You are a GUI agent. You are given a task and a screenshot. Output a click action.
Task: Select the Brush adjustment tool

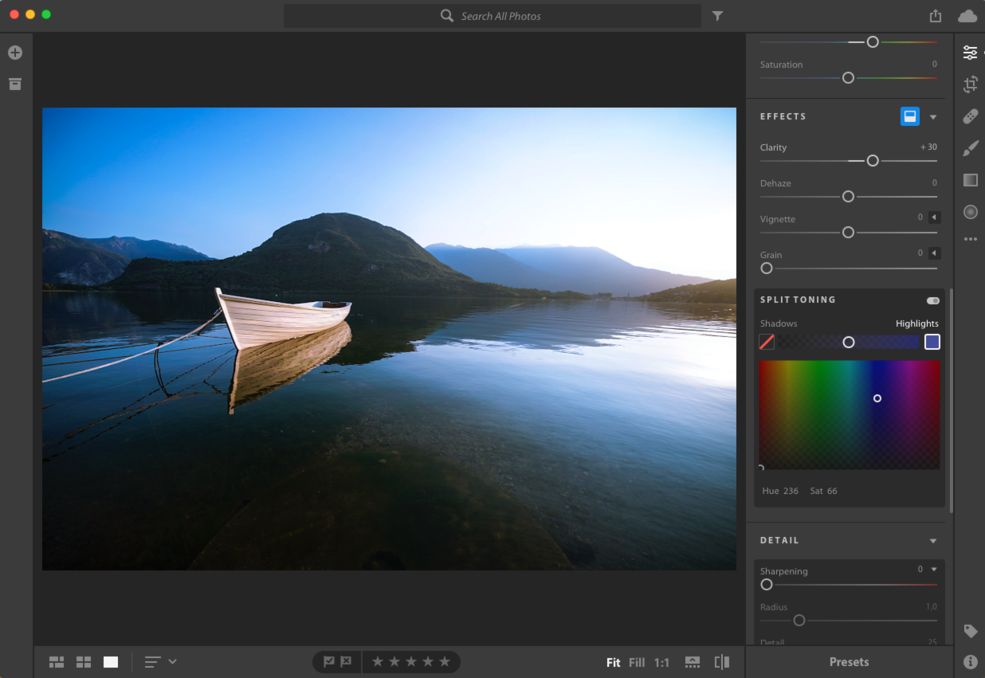coord(970,148)
